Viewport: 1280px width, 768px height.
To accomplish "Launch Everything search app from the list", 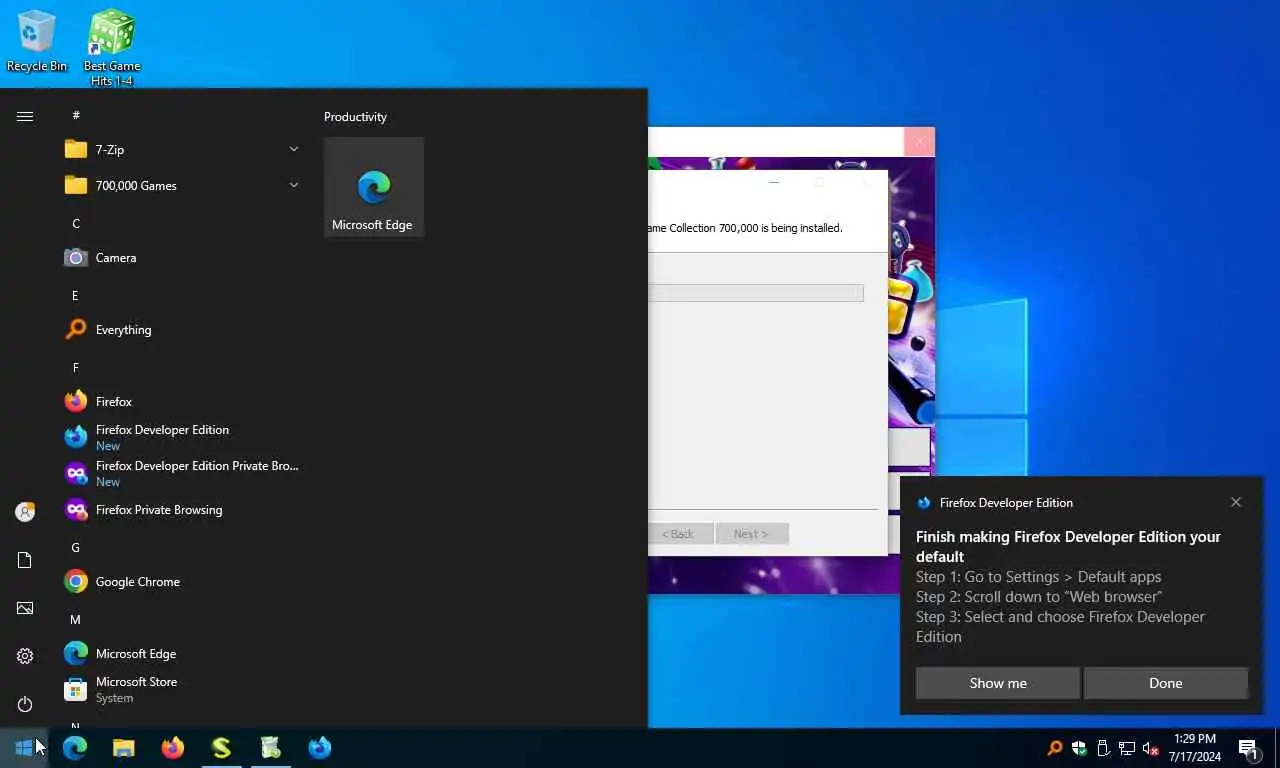I will [x=182, y=330].
